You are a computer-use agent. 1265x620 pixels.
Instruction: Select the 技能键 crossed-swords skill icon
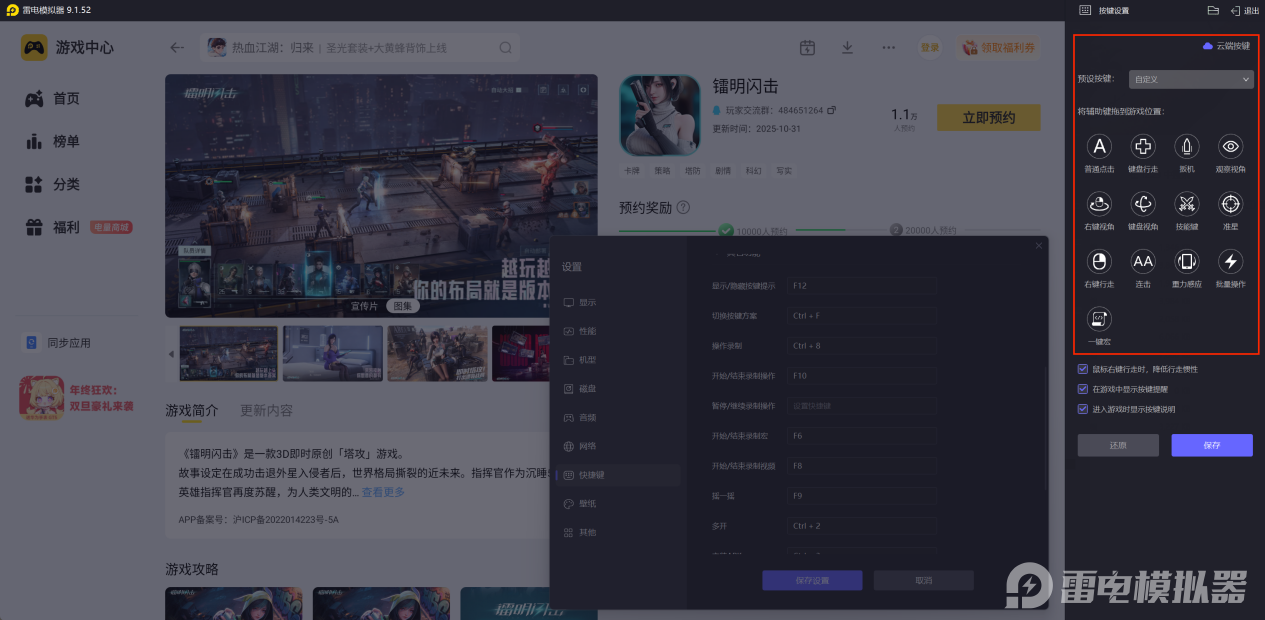coord(1187,204)
